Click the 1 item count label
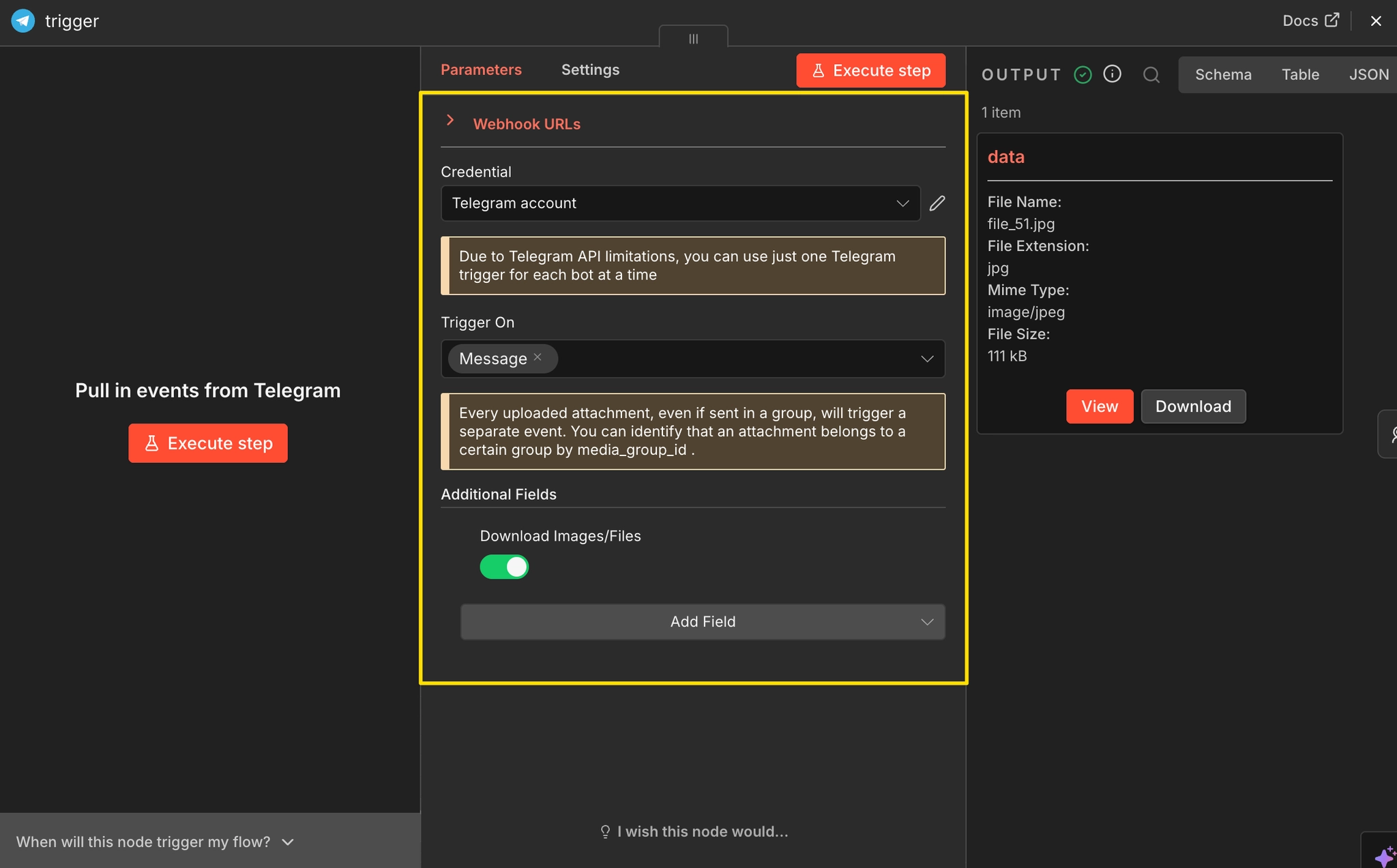Screen dimensions: 1397x868 [1001, 113]
